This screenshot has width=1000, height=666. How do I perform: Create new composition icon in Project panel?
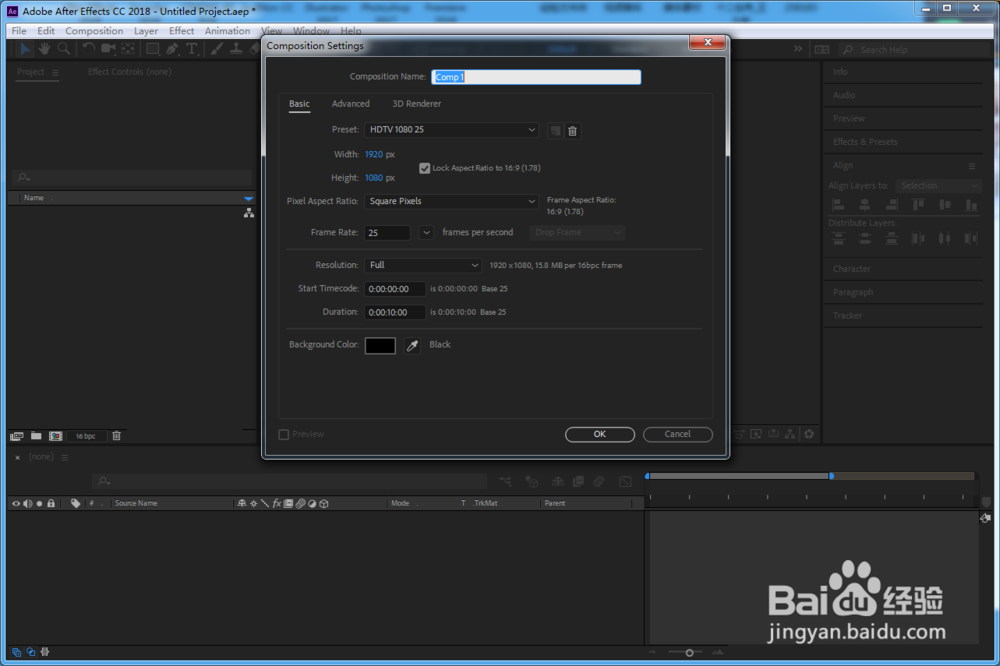pos(56,436)
